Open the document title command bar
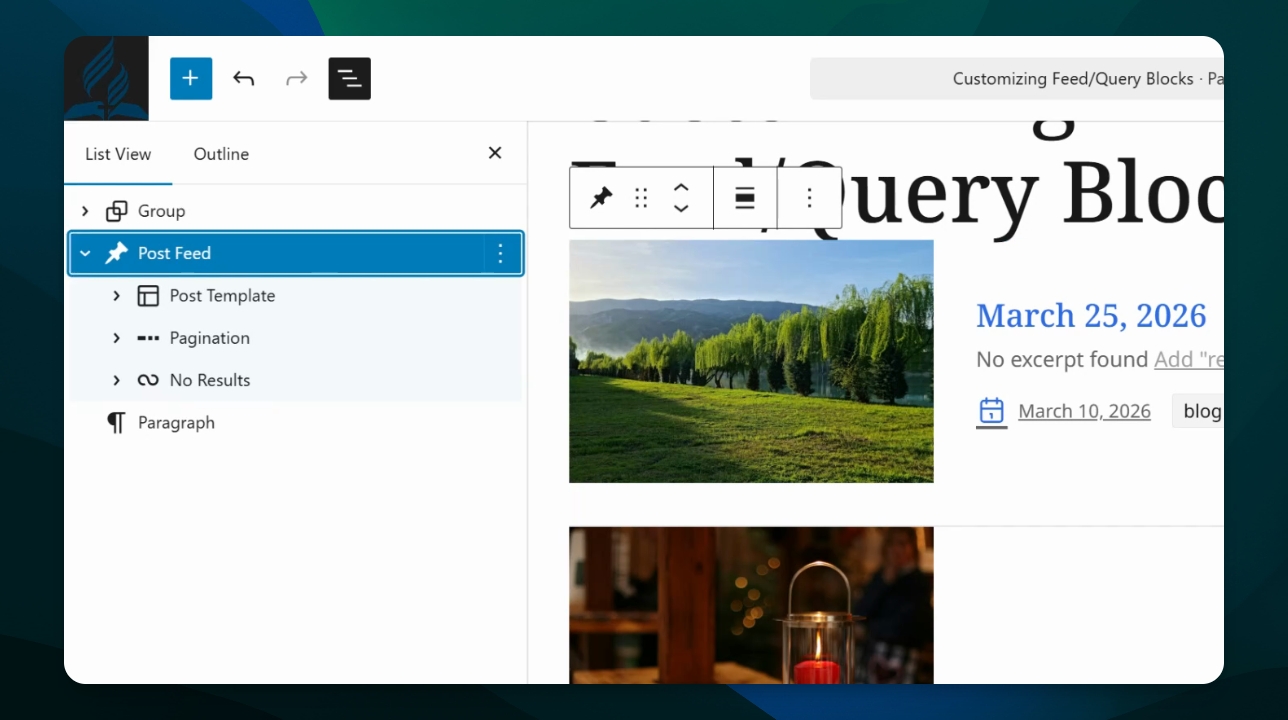The width and height of the screenshot is (1288, 720). pos(1017,78)
